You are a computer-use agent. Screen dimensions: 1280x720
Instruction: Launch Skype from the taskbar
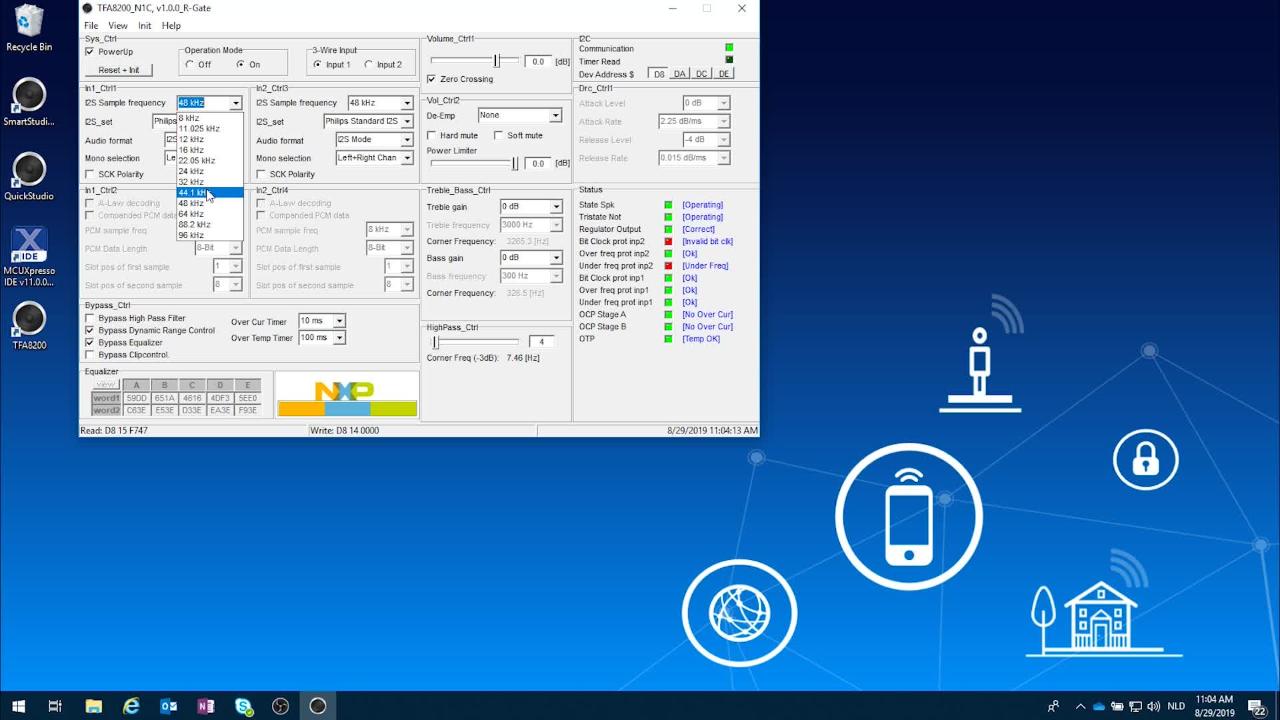coord(243,706)
